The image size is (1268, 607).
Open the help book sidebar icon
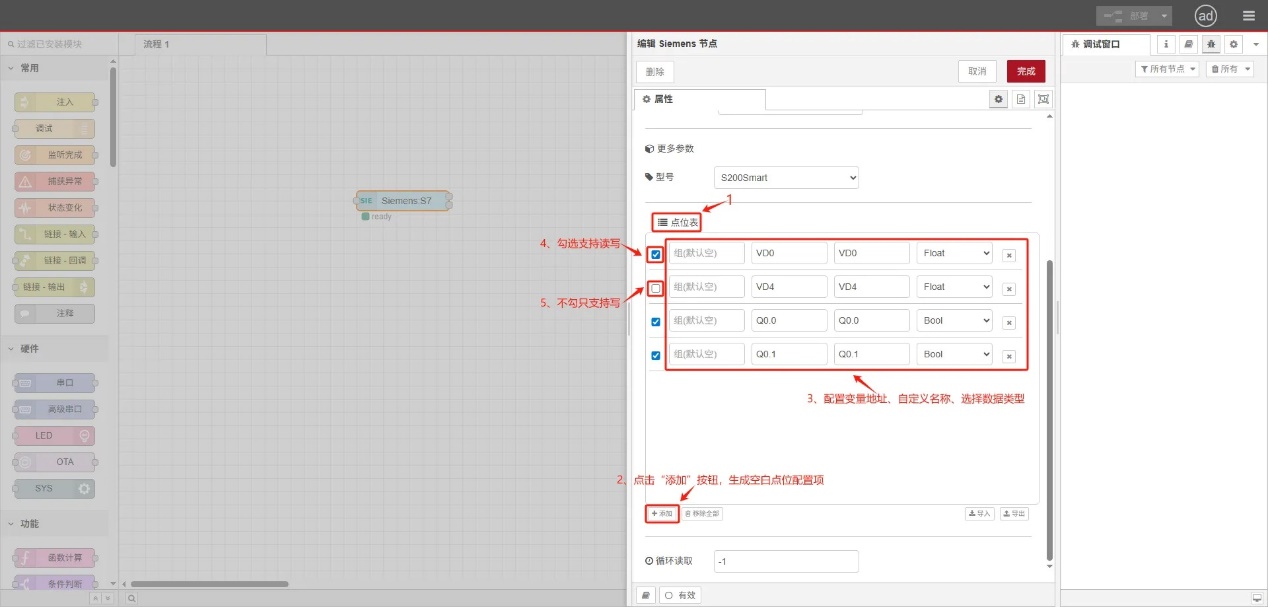point(1188,44)
